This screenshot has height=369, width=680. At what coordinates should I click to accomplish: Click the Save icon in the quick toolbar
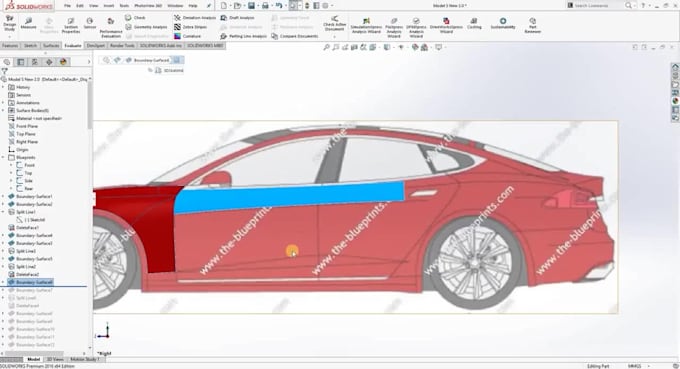[251, 6]
